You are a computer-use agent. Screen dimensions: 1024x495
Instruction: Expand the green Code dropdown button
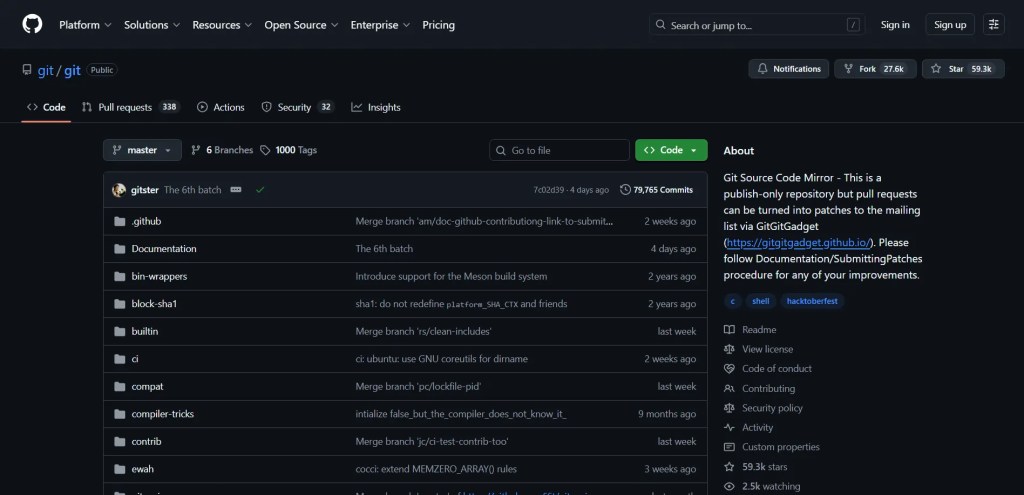pyautogui.click(x=671, y=150)
